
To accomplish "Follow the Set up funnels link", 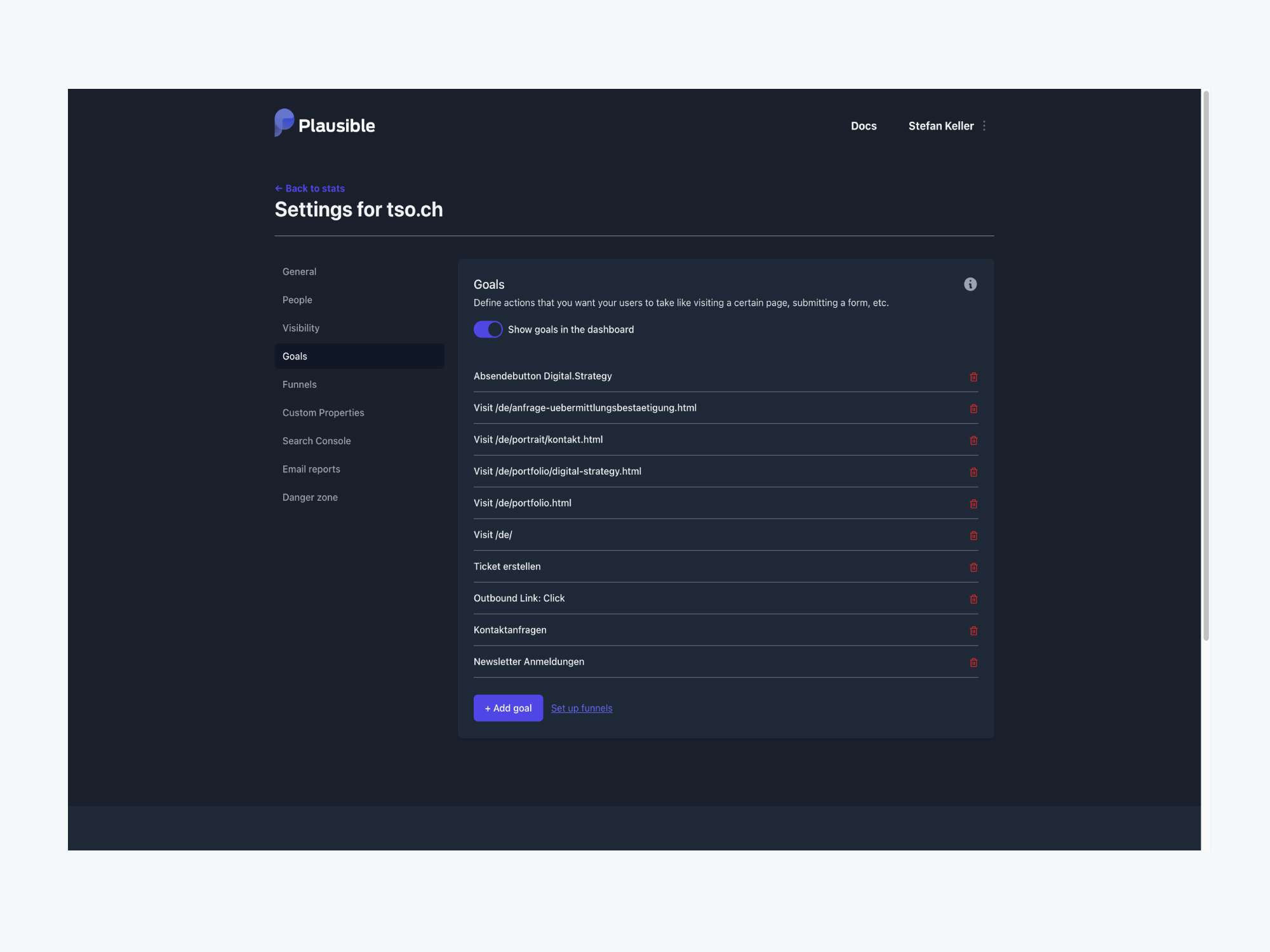I will (x=582, y=708).
